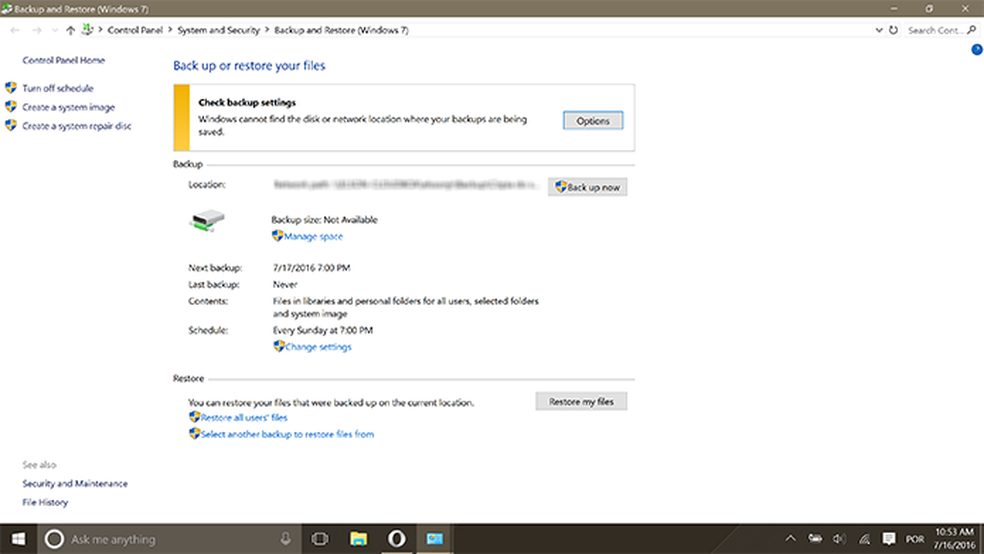Click the volume speaker tray icon
This screenshot has height=554, width=984.
point(840,539)
